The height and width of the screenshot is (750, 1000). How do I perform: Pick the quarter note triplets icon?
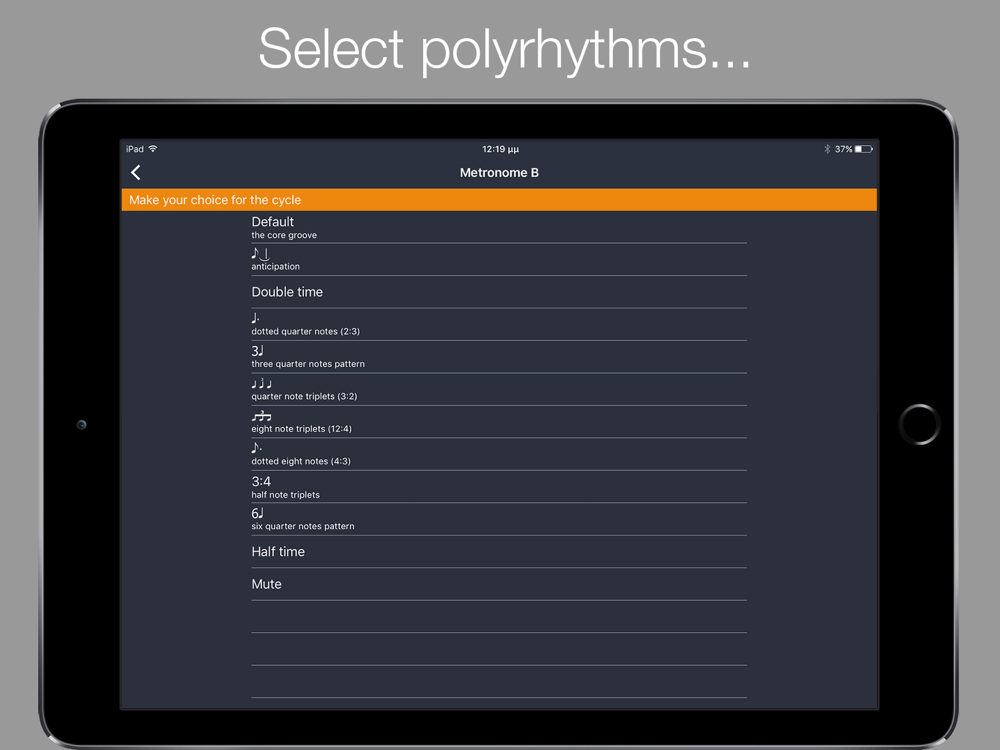click(261, 383)
